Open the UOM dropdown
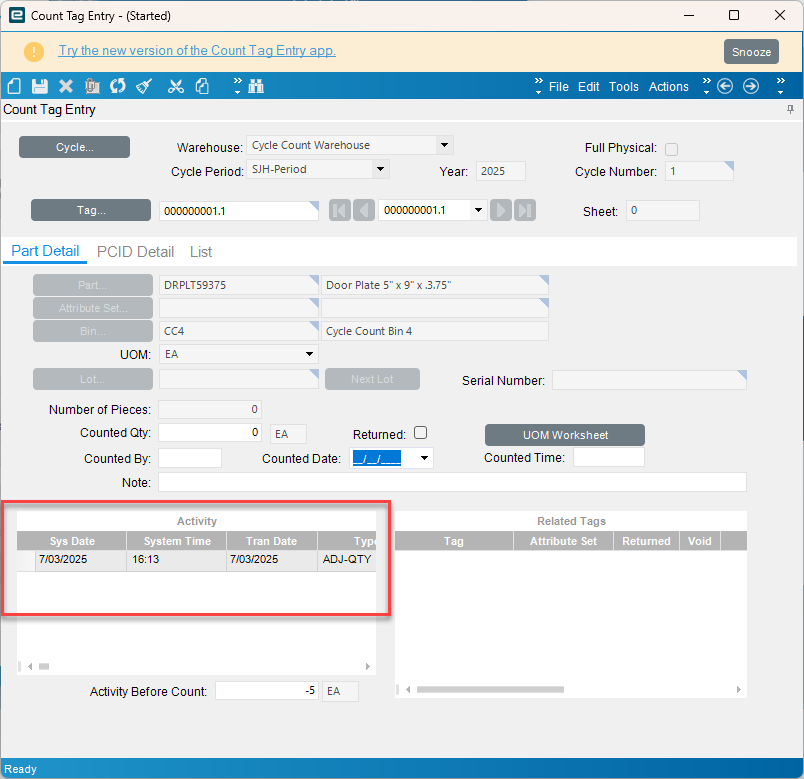The image size is (804, 779). coord(309,354)
